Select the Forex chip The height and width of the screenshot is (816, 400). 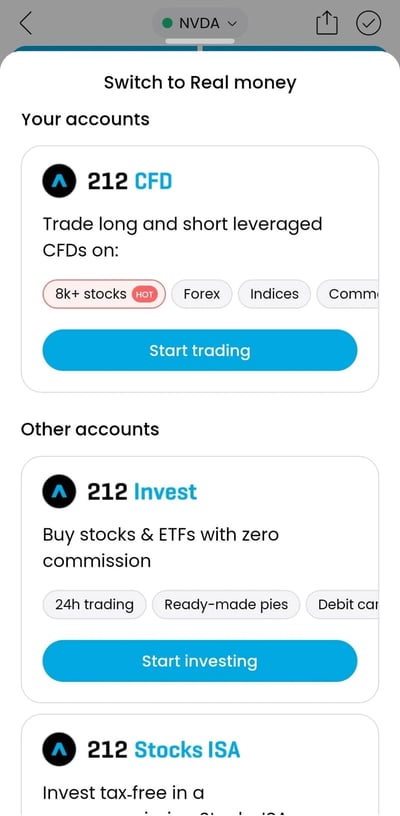[202, 294]
